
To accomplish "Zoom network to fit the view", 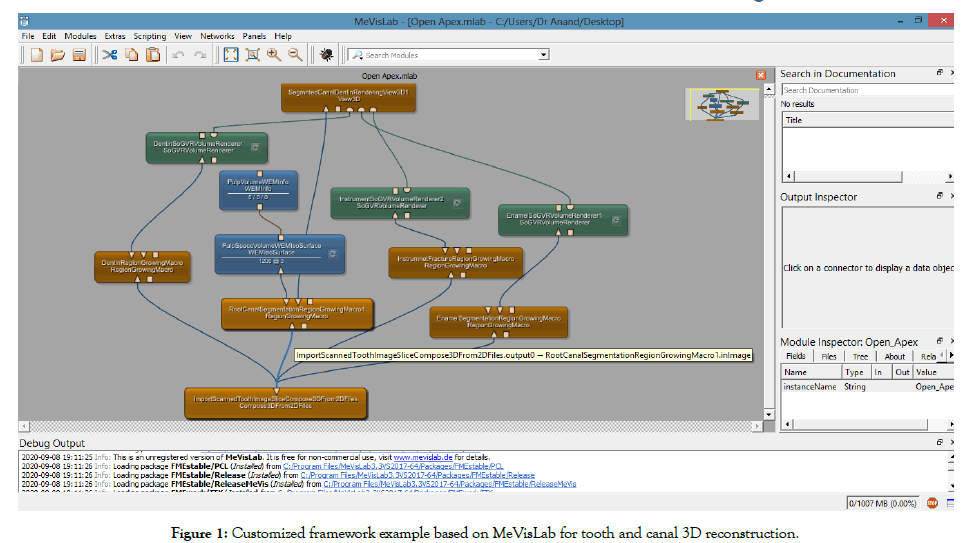I will [231, 55].
